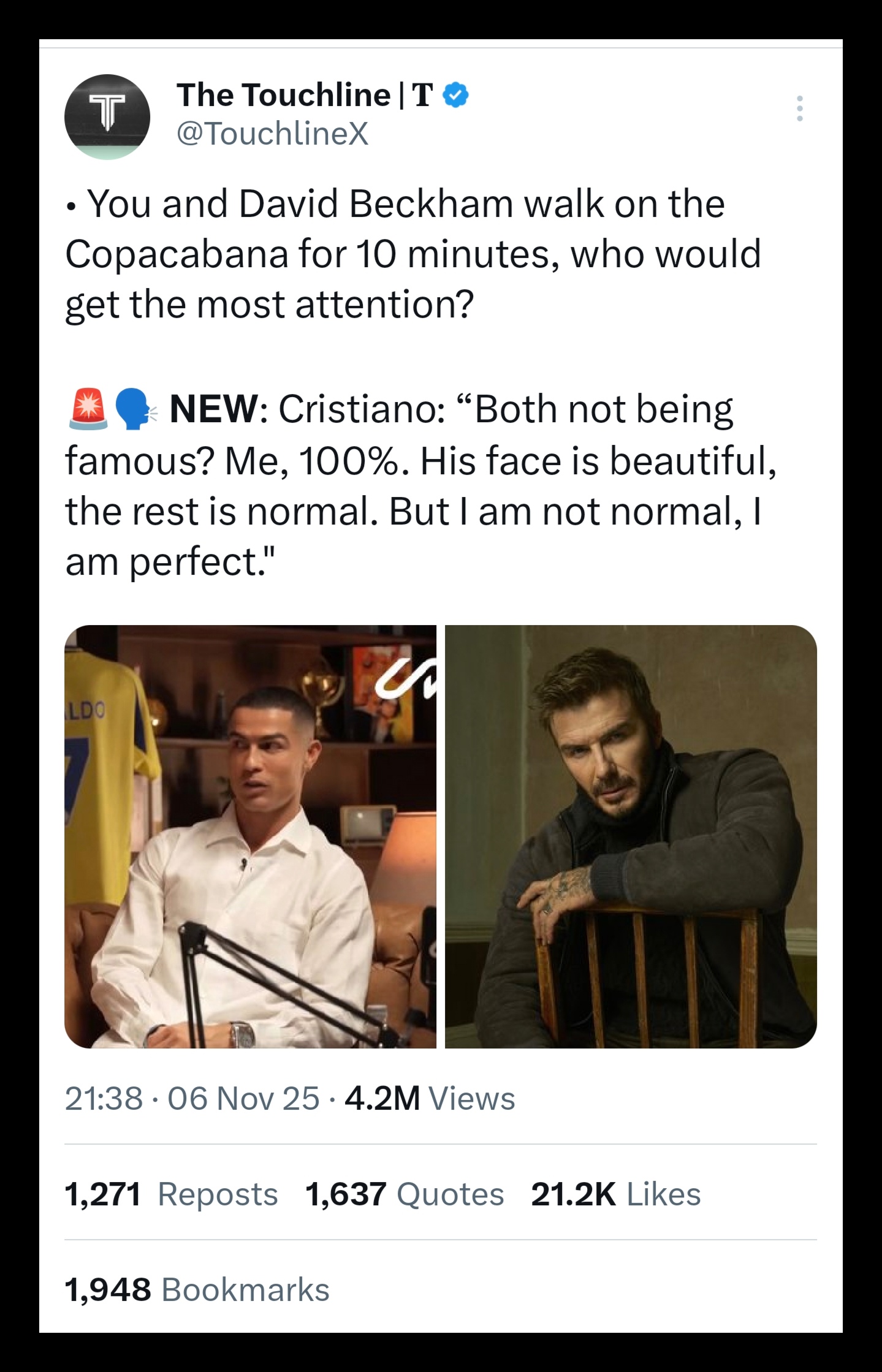Click the 06 Nov 25 date
The image size is (882, 1372).
[x=243, y=1098]
